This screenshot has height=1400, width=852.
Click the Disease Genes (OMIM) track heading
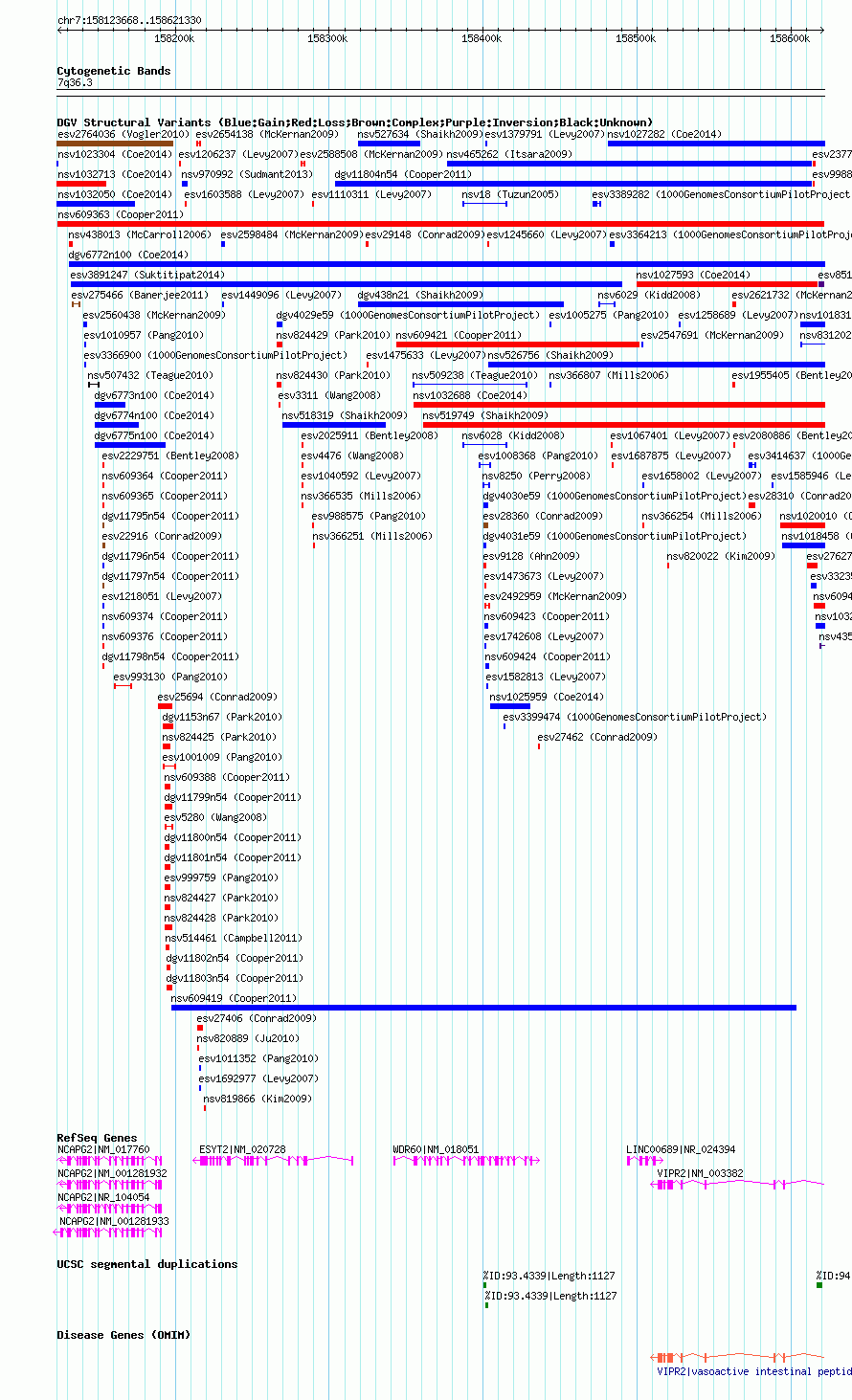[123, 1335]
